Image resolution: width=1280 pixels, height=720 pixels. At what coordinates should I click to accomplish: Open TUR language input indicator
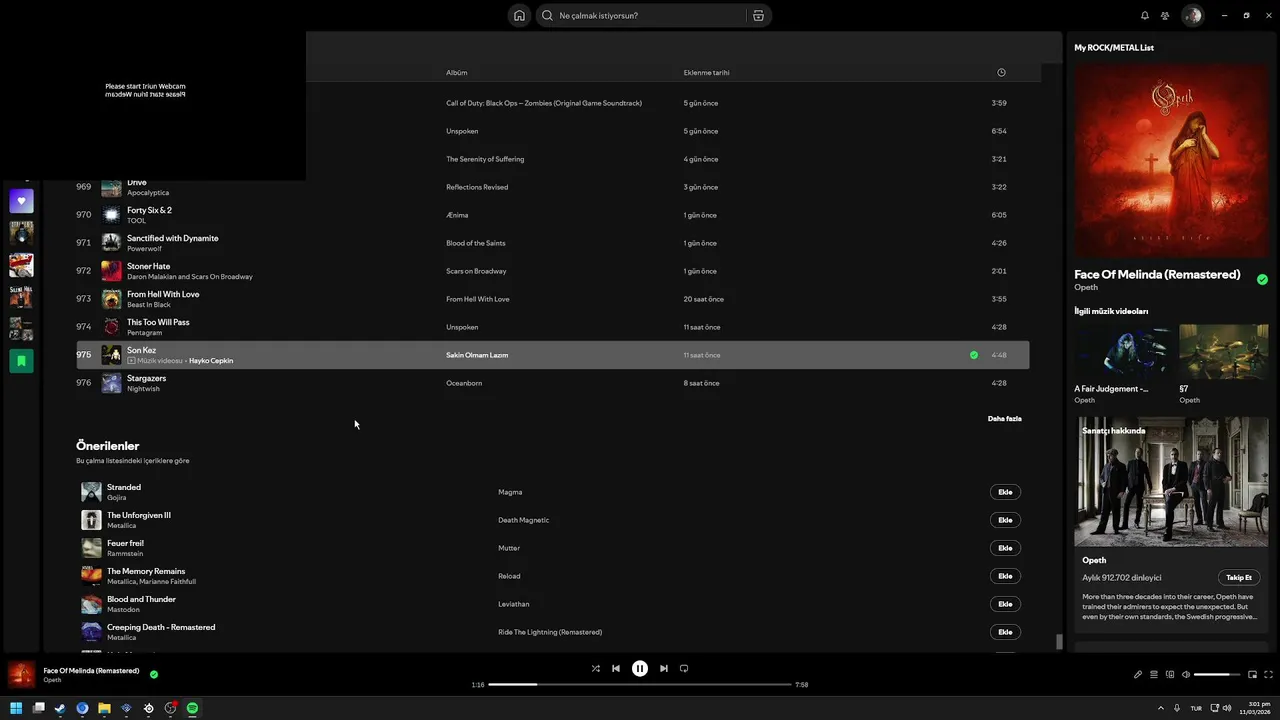pyautogui.click(x=1196, y=708)
